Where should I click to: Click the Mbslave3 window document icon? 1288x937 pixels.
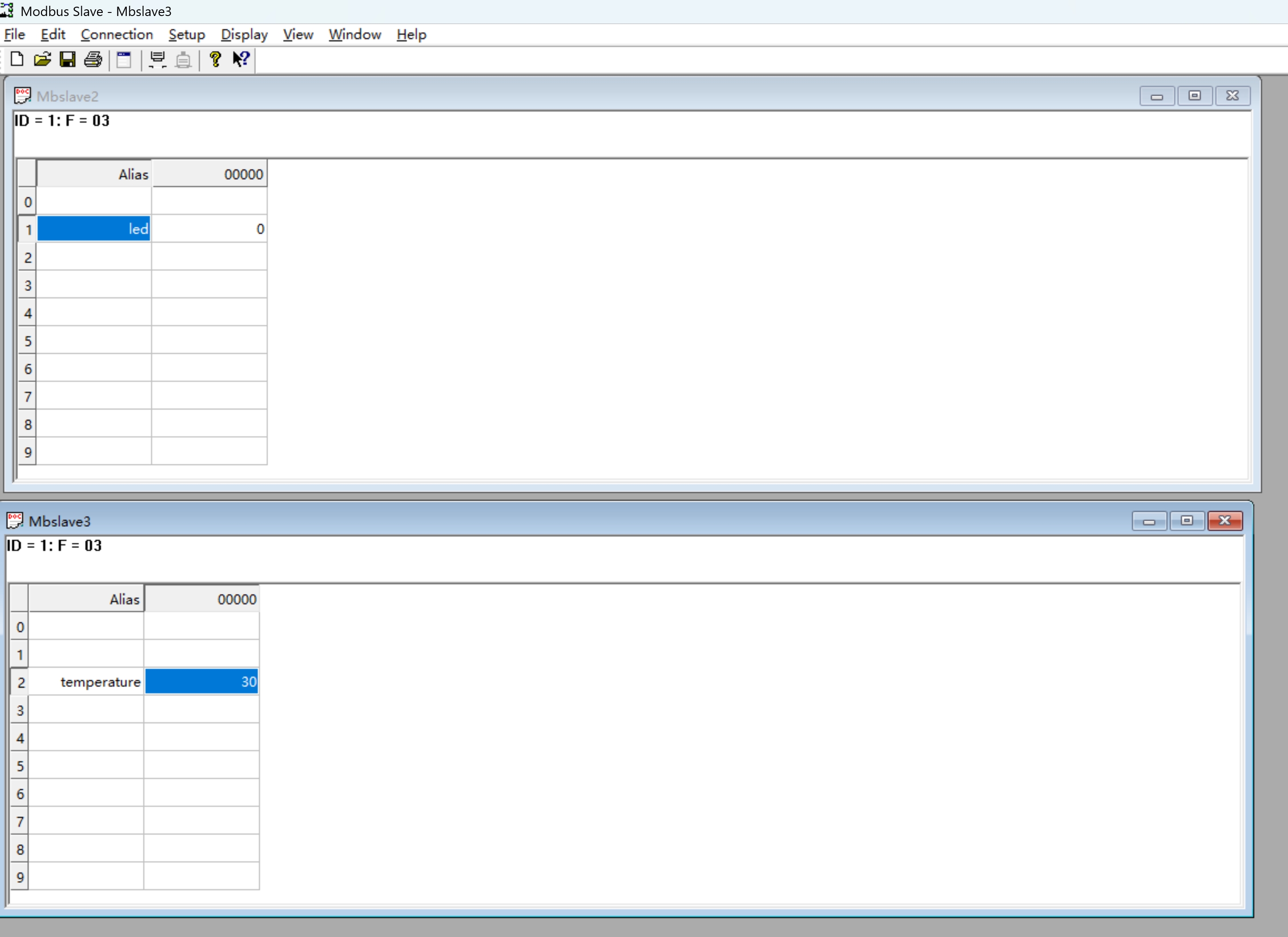[x=15, y=521]
